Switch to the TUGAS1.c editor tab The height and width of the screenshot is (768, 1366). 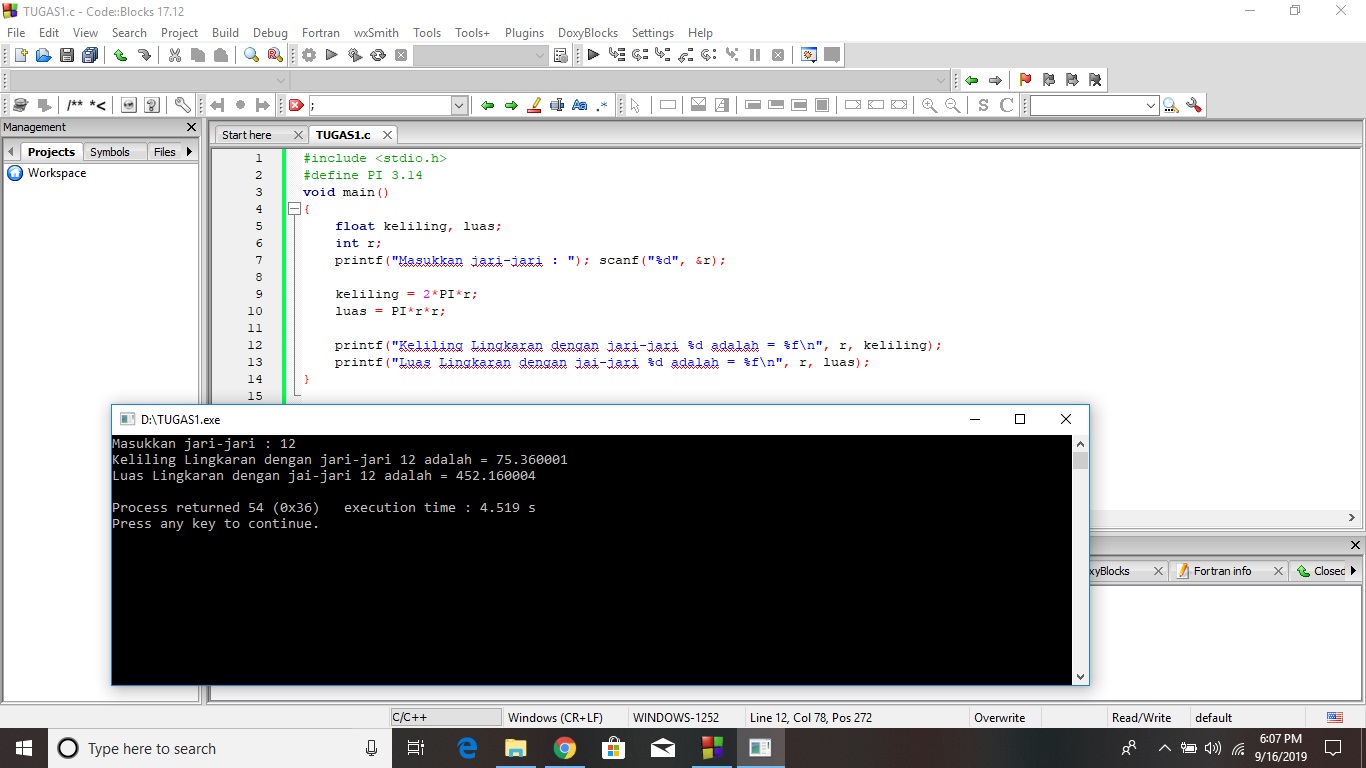pos(345,134)
